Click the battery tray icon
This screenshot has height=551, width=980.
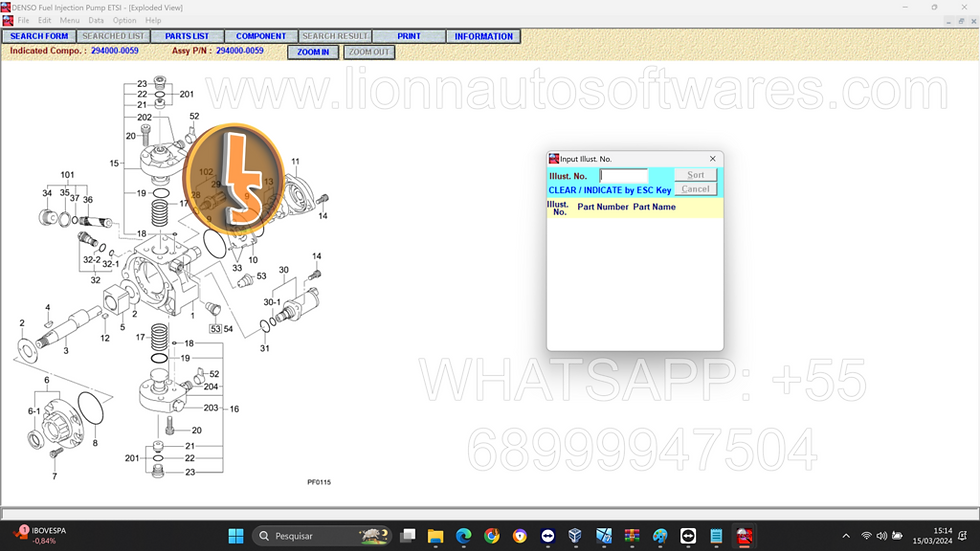(x=897, y=536)
